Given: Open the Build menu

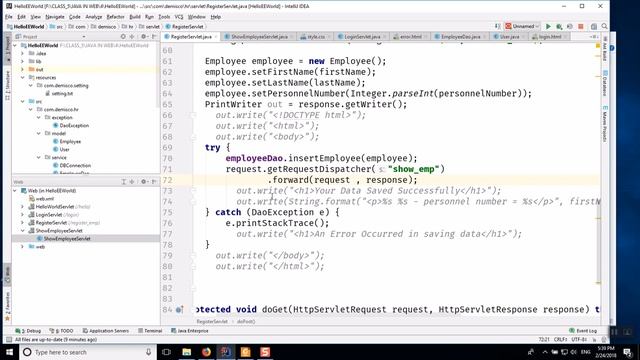Looking at the screenshot, I should coord(135,17).
